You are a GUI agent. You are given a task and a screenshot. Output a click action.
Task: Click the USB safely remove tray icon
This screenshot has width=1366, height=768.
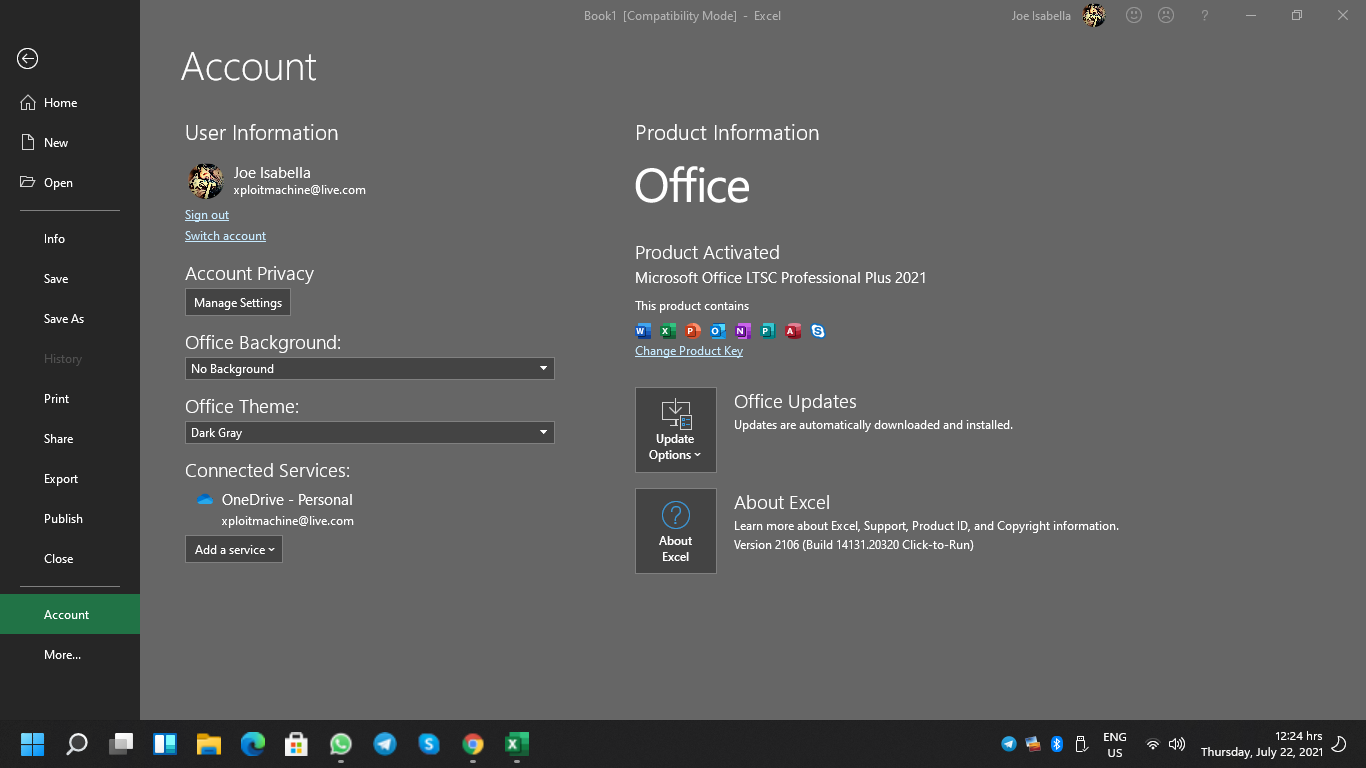[x=1081, y=744]
